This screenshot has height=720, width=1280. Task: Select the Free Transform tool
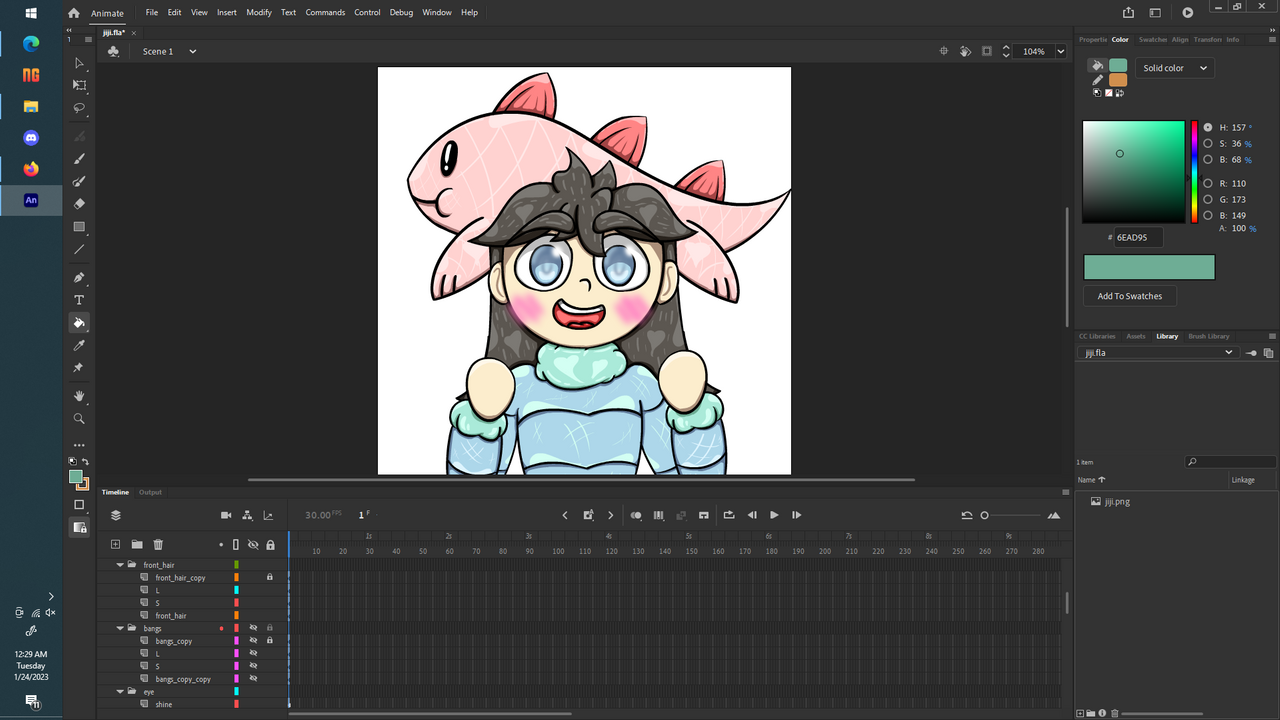point(79,86)
